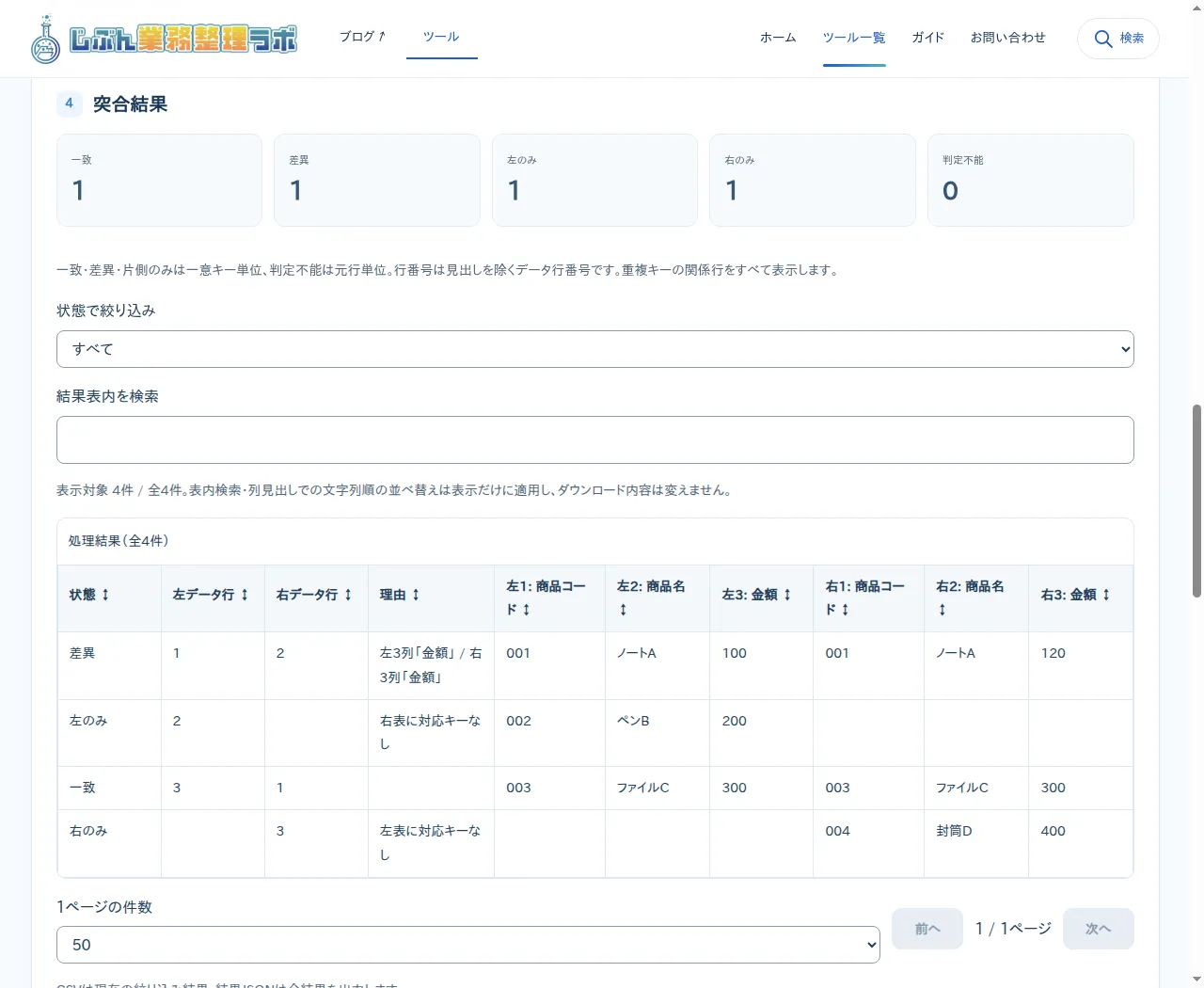The image size is (1204, 988).
Task: Click the 処理結果（全4件） table caption
Action: point(119,541)
